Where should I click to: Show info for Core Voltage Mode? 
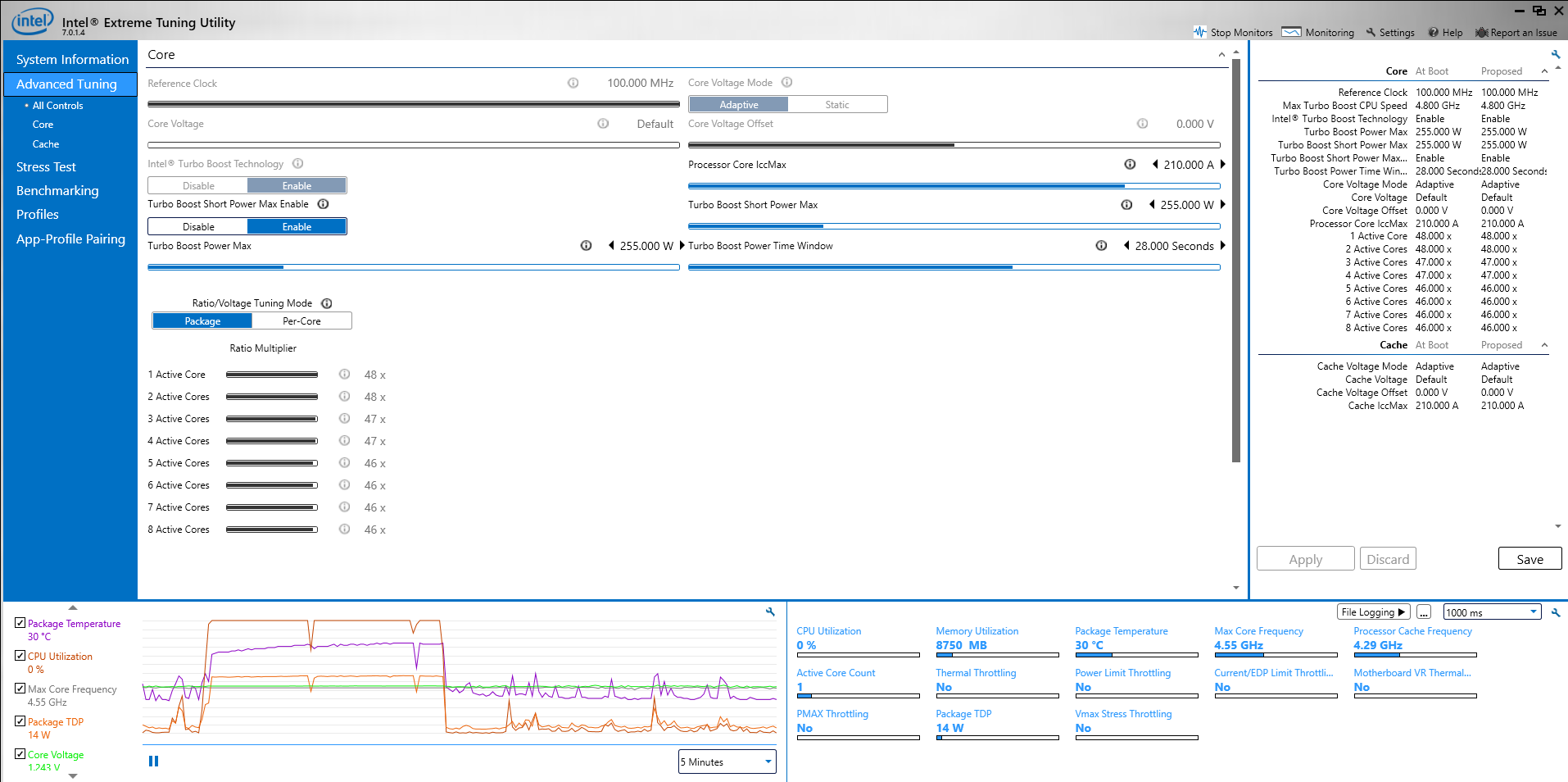tap(786, 82)
